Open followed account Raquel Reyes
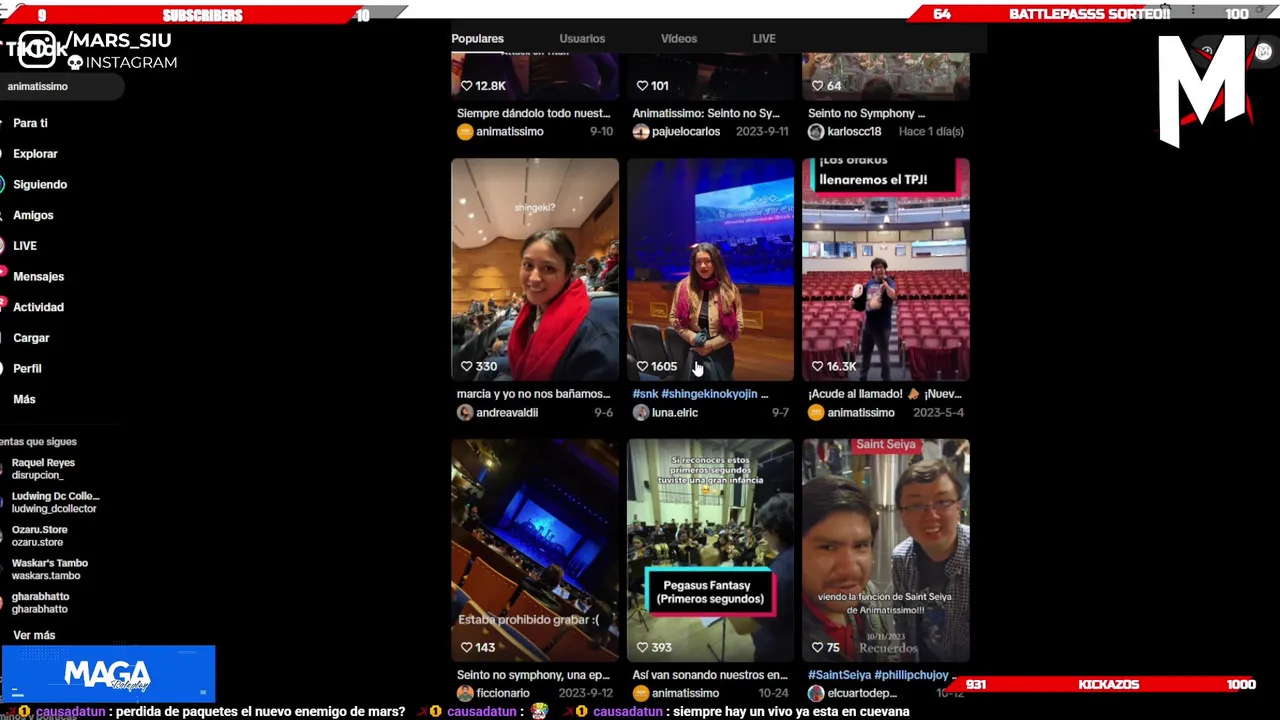This screenshot has height=720, width=1280. tap(43, 469)
